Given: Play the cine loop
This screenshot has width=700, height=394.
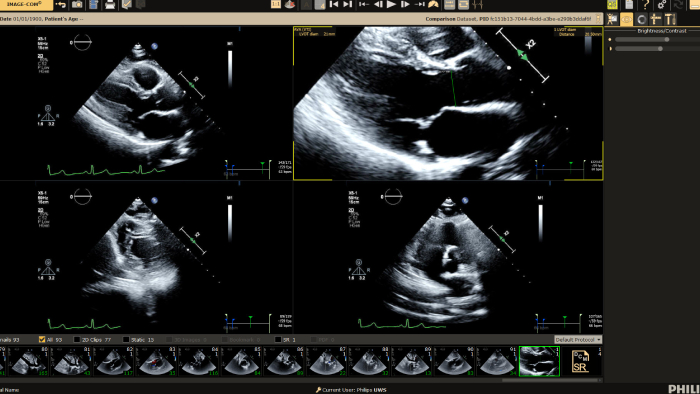Looking at the screenshot, I should click(x=391, y=4).
